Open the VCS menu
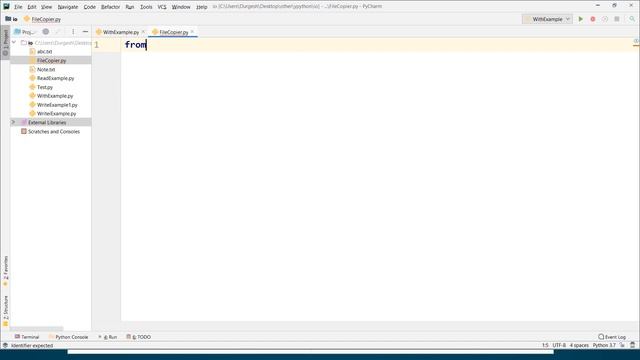 pyautogui.click(x=162, y=7)
